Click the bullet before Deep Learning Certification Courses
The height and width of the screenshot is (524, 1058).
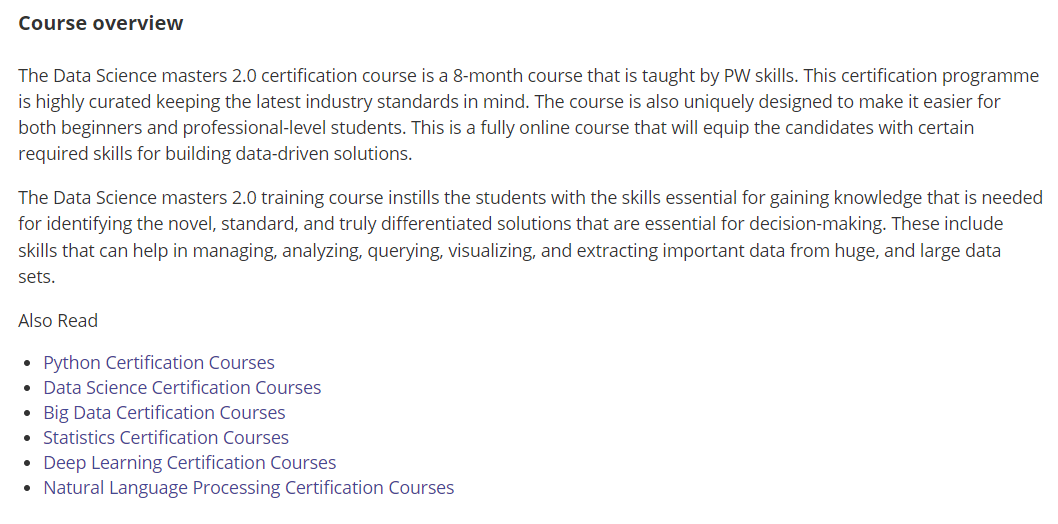pyautogui.click(x=26, y=463)
